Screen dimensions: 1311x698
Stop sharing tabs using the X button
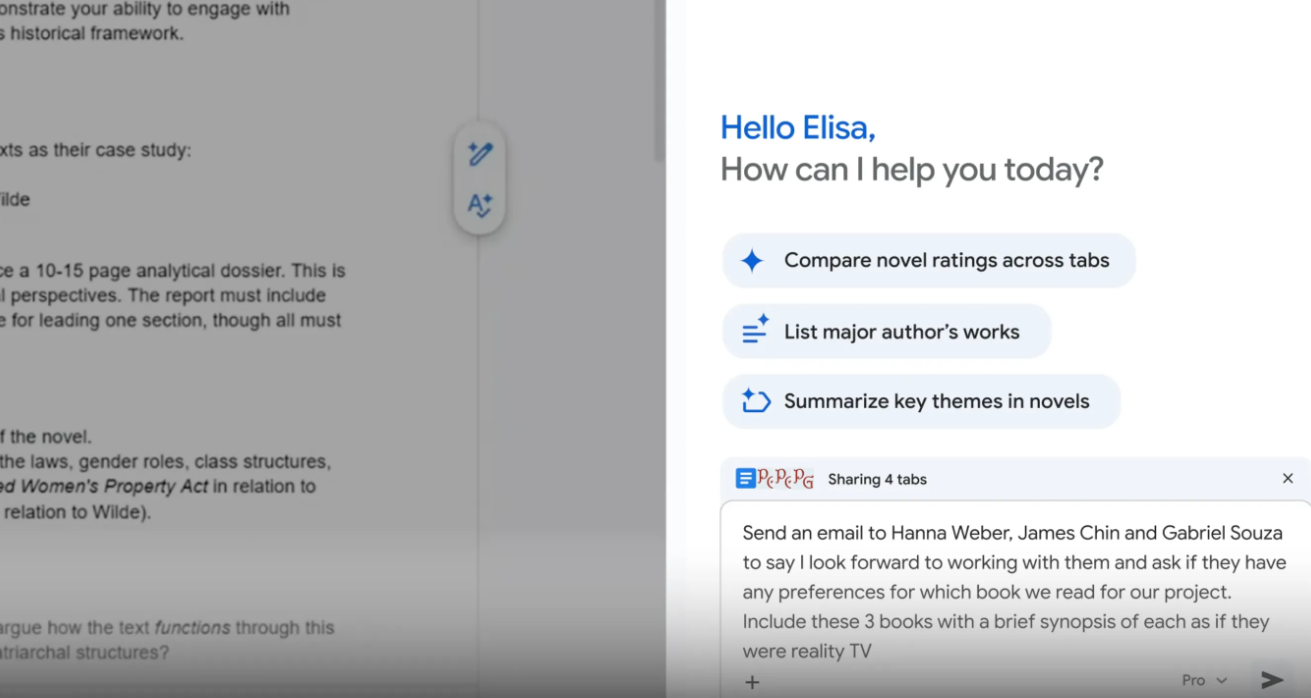tap(1287, 479)
